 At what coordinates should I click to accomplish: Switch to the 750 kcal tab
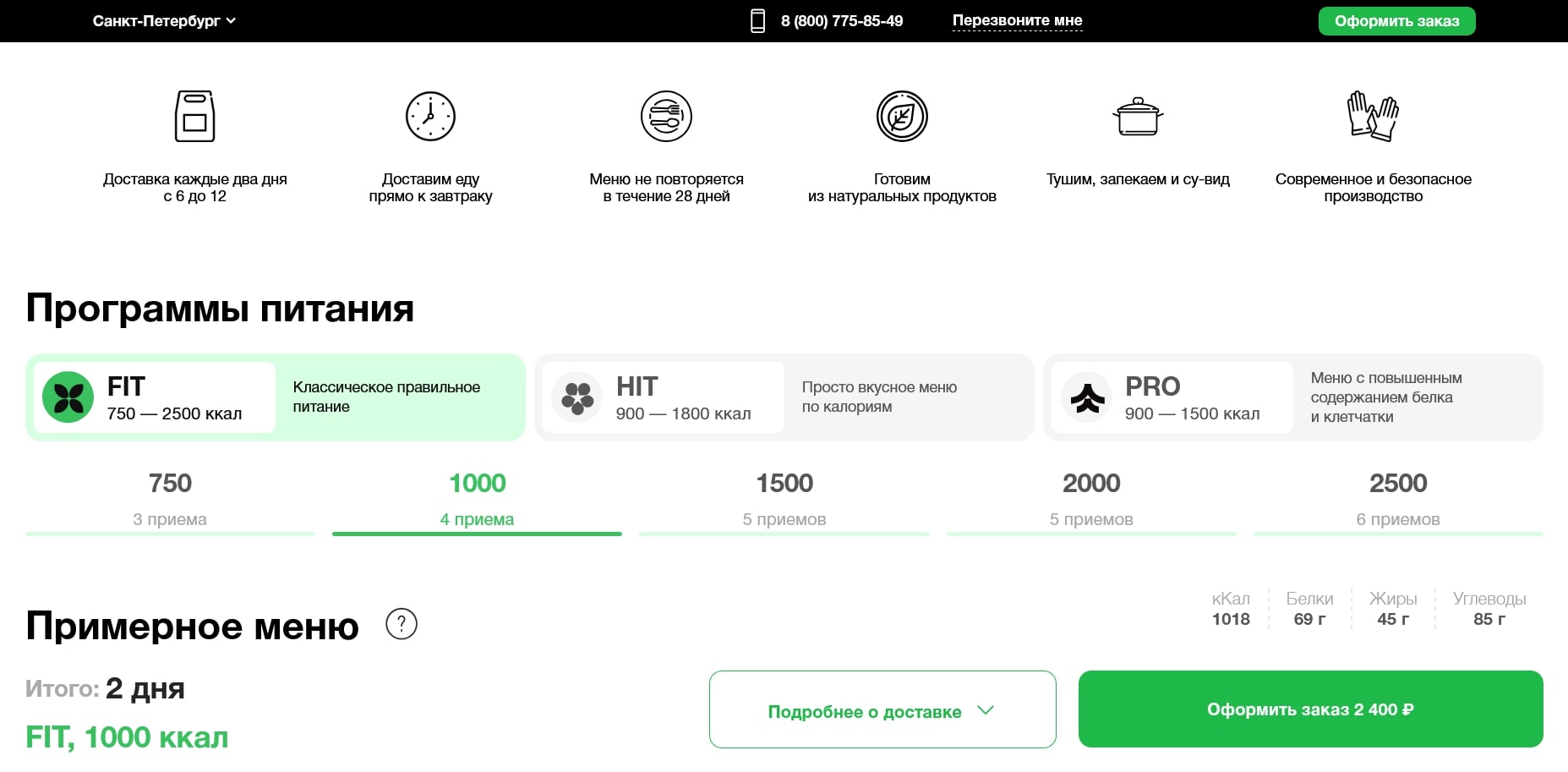170,499
